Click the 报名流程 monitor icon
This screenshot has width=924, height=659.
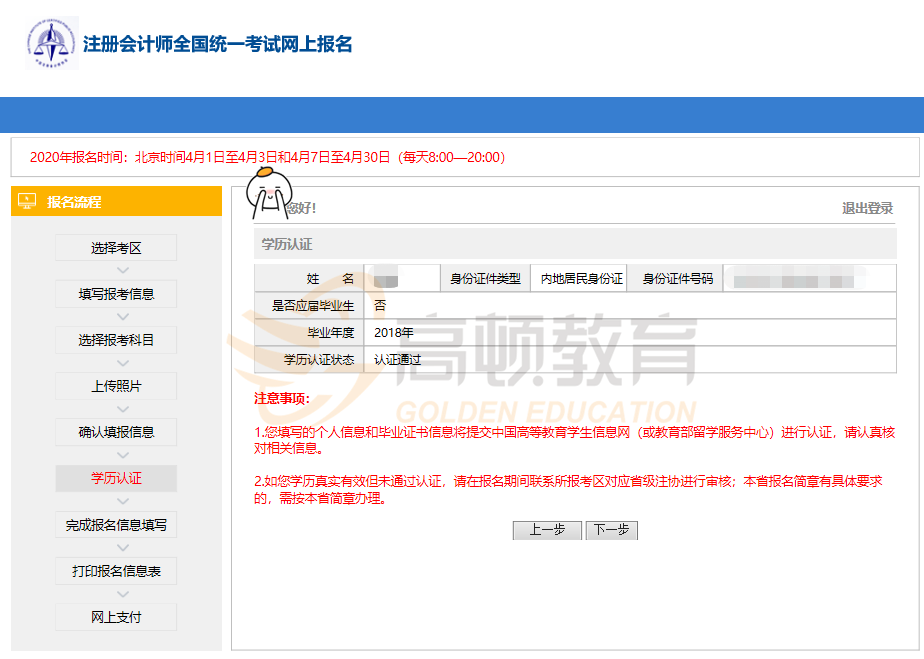[27, 201]
